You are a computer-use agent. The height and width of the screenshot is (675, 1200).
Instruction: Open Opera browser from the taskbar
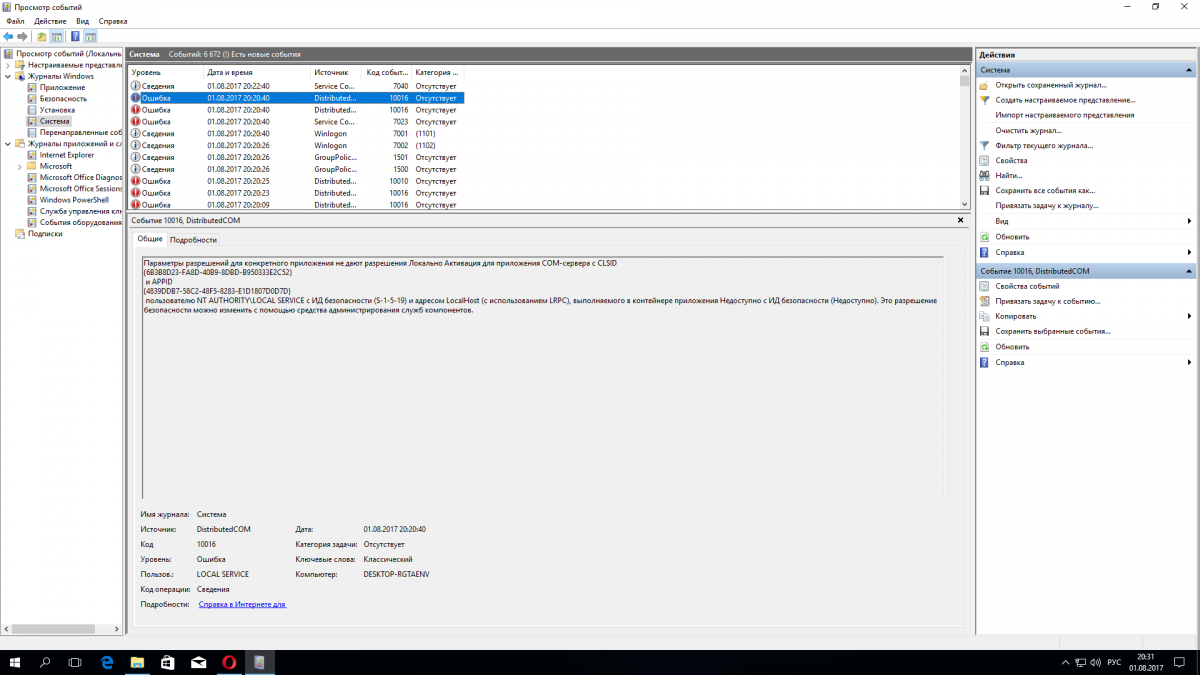pyautogui.click(x=229, y=662)
